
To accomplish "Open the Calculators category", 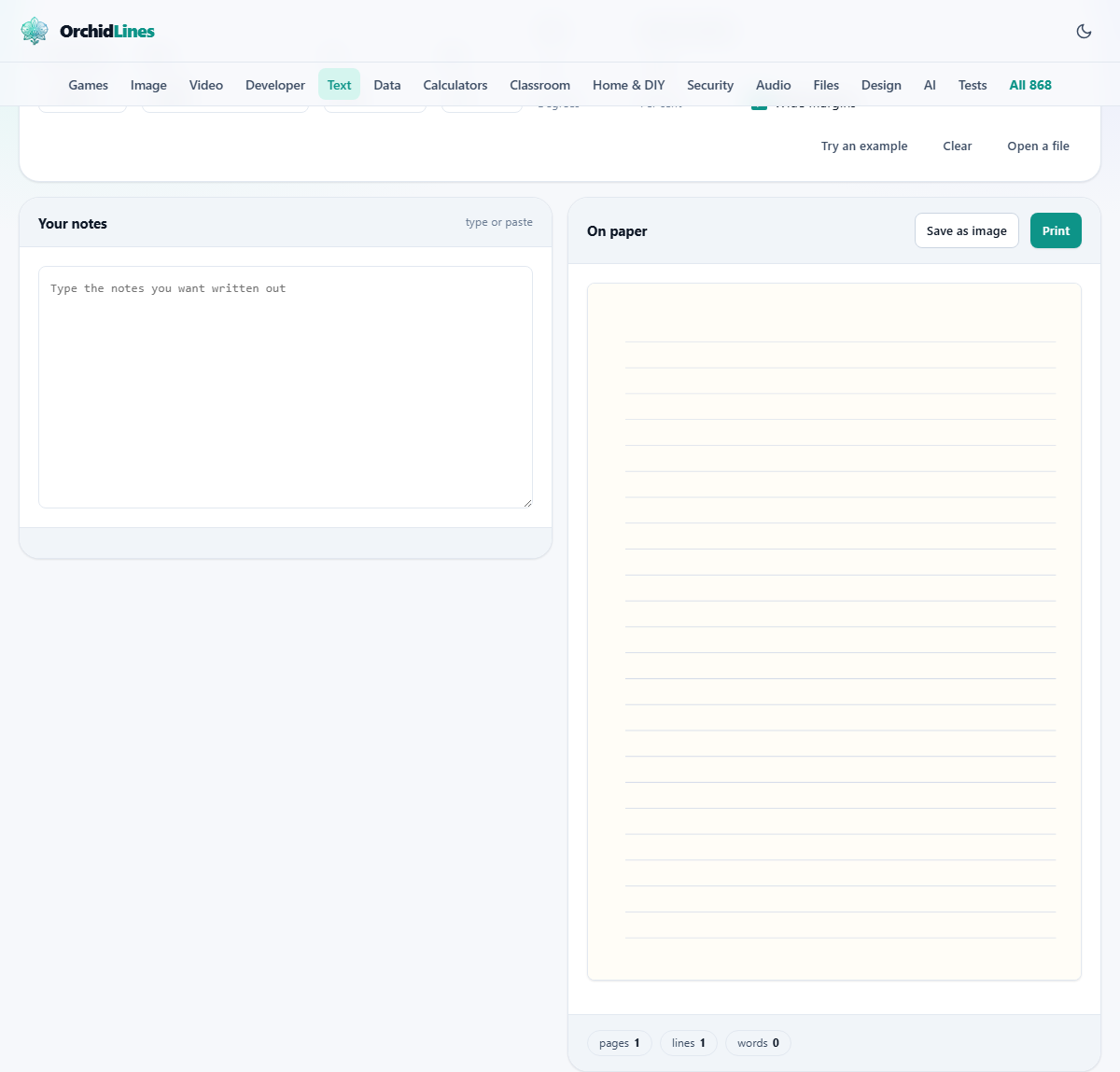I will [455, 85].
